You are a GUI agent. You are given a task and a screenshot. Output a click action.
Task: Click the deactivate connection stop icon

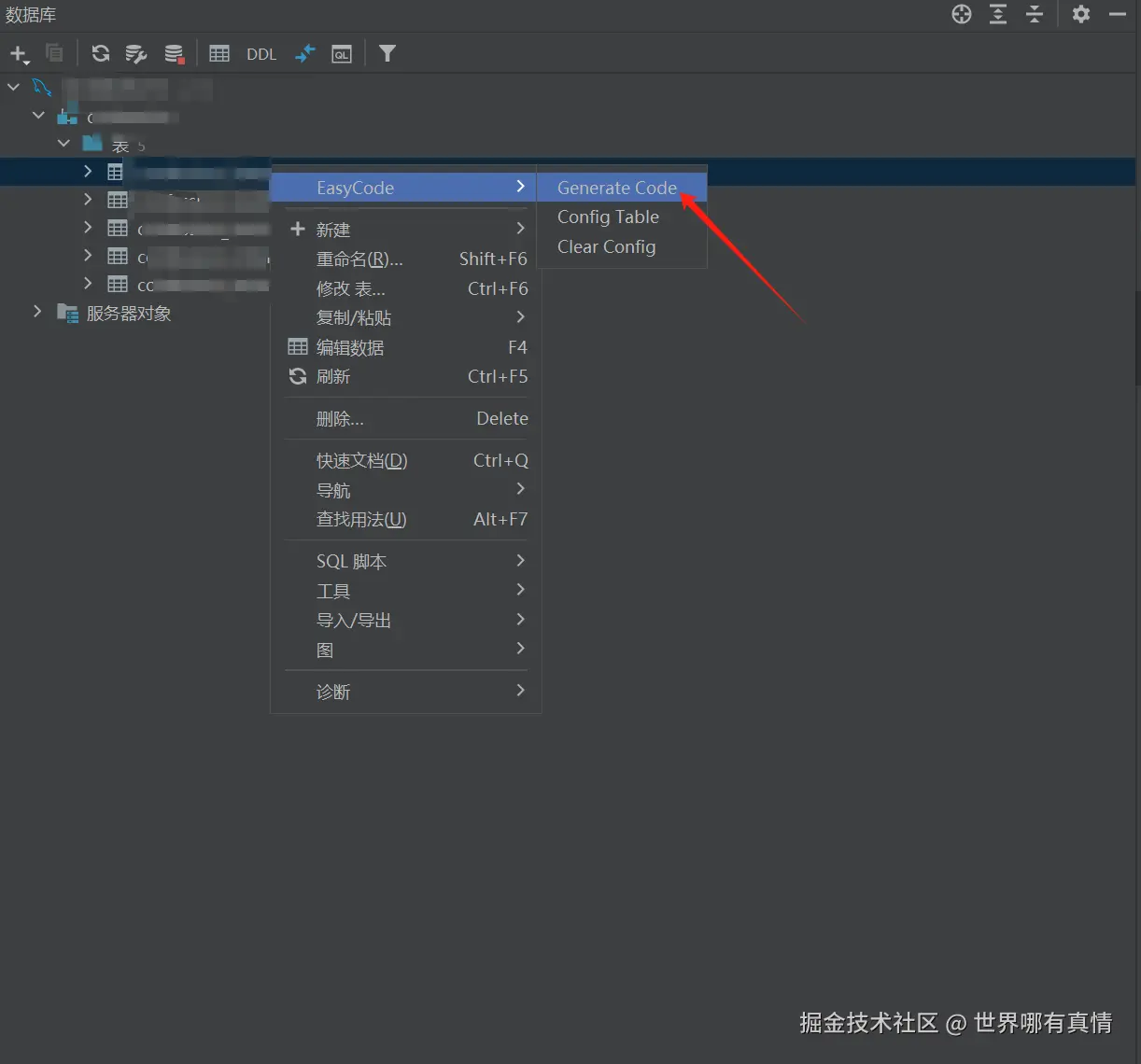pyautogui.click(x=174, y=53)
